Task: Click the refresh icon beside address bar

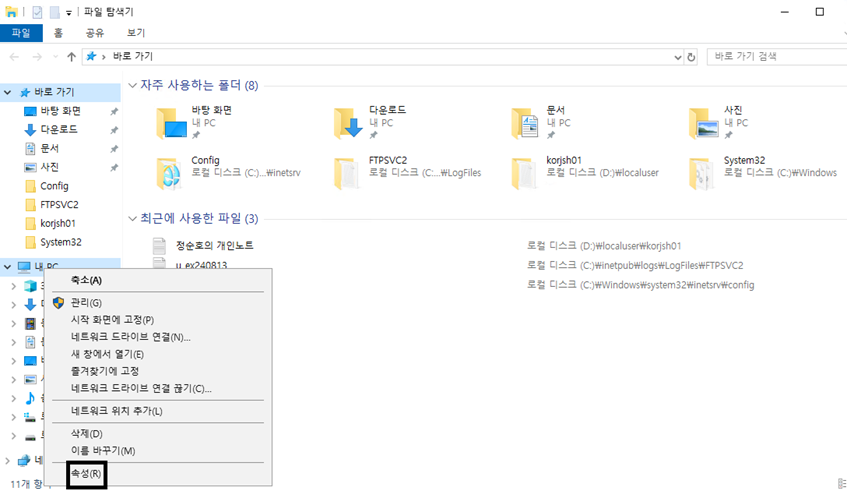Action: (691, 57)
